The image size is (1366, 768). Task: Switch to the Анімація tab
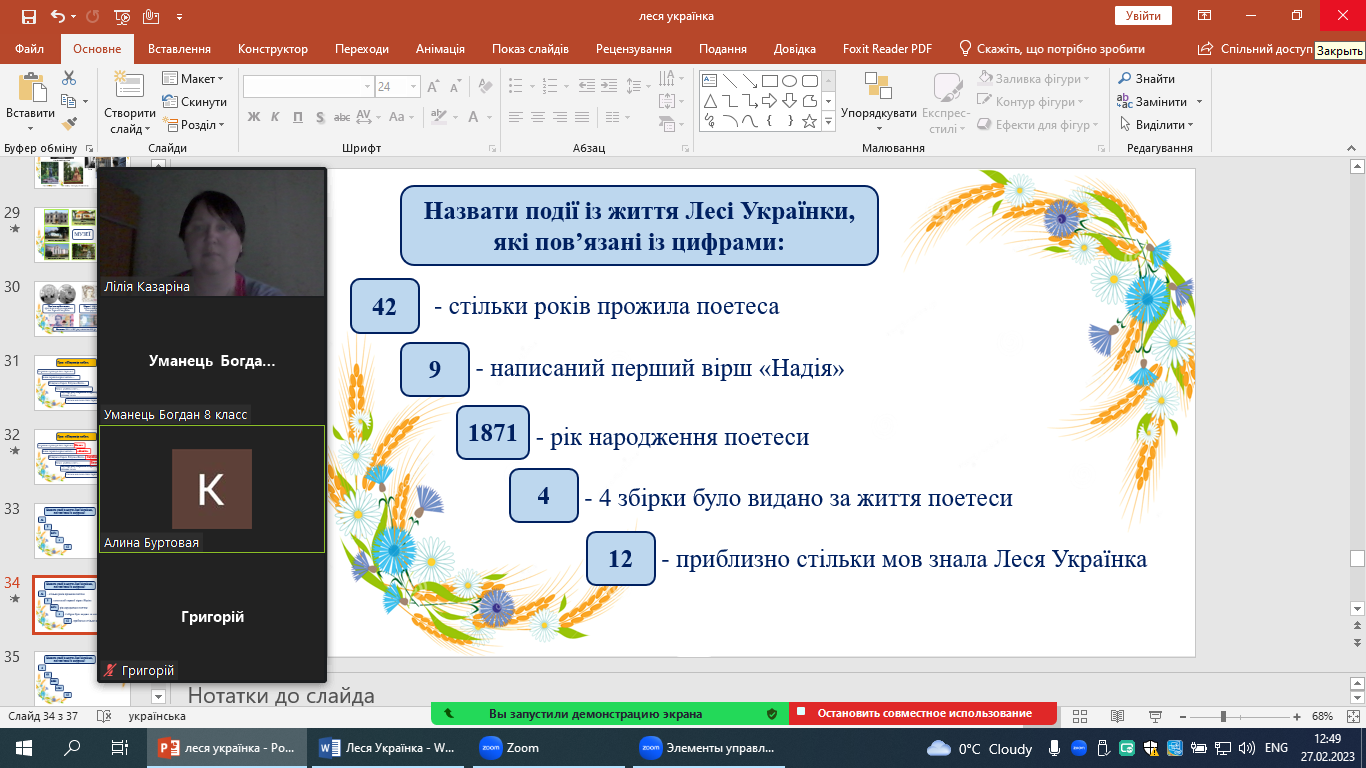point(440,49)
